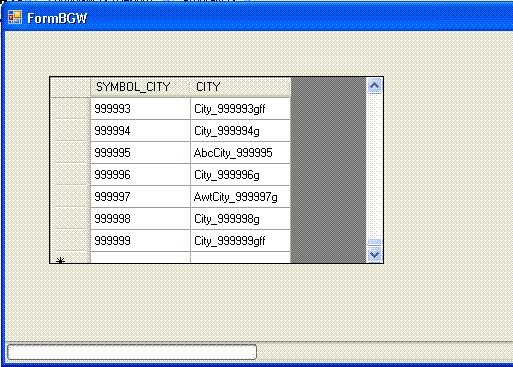Image resolution: width=513 pixels, height=367 pixels.
Task: Select cell 999998
Action: click(140, 219)
